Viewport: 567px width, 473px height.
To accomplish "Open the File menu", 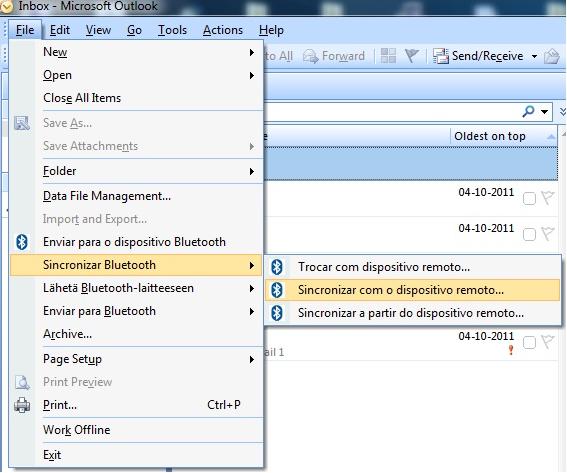I will pyautogui.click(x=25, y=30).
